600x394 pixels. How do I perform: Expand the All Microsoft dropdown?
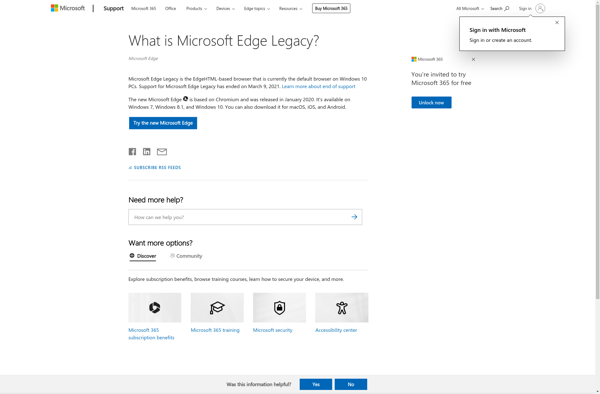coord(470,8)
